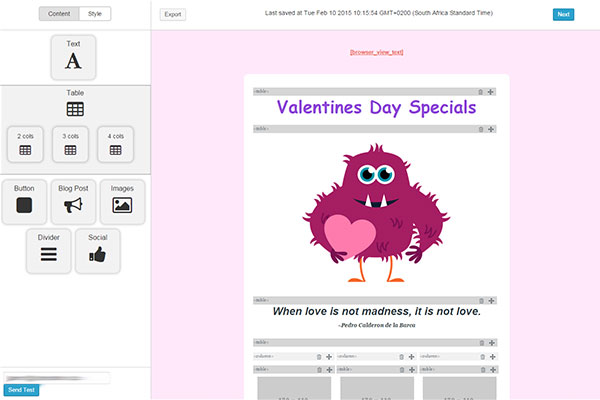The image size is (600, 400).
Task: Delete the first column in the three-column row
Action: pos(319,357)
